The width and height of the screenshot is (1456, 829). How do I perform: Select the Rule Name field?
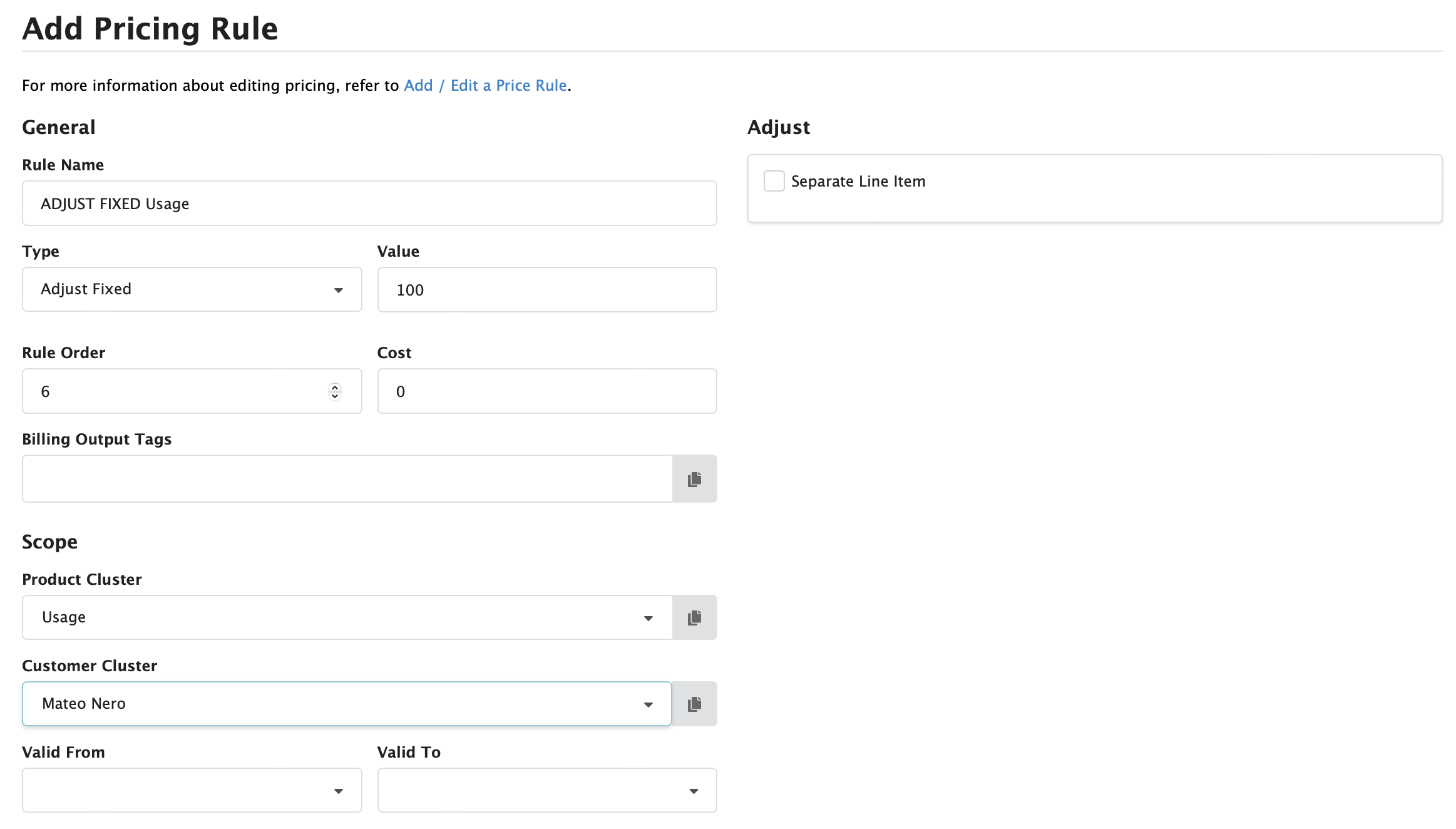[x=369, y=203]
